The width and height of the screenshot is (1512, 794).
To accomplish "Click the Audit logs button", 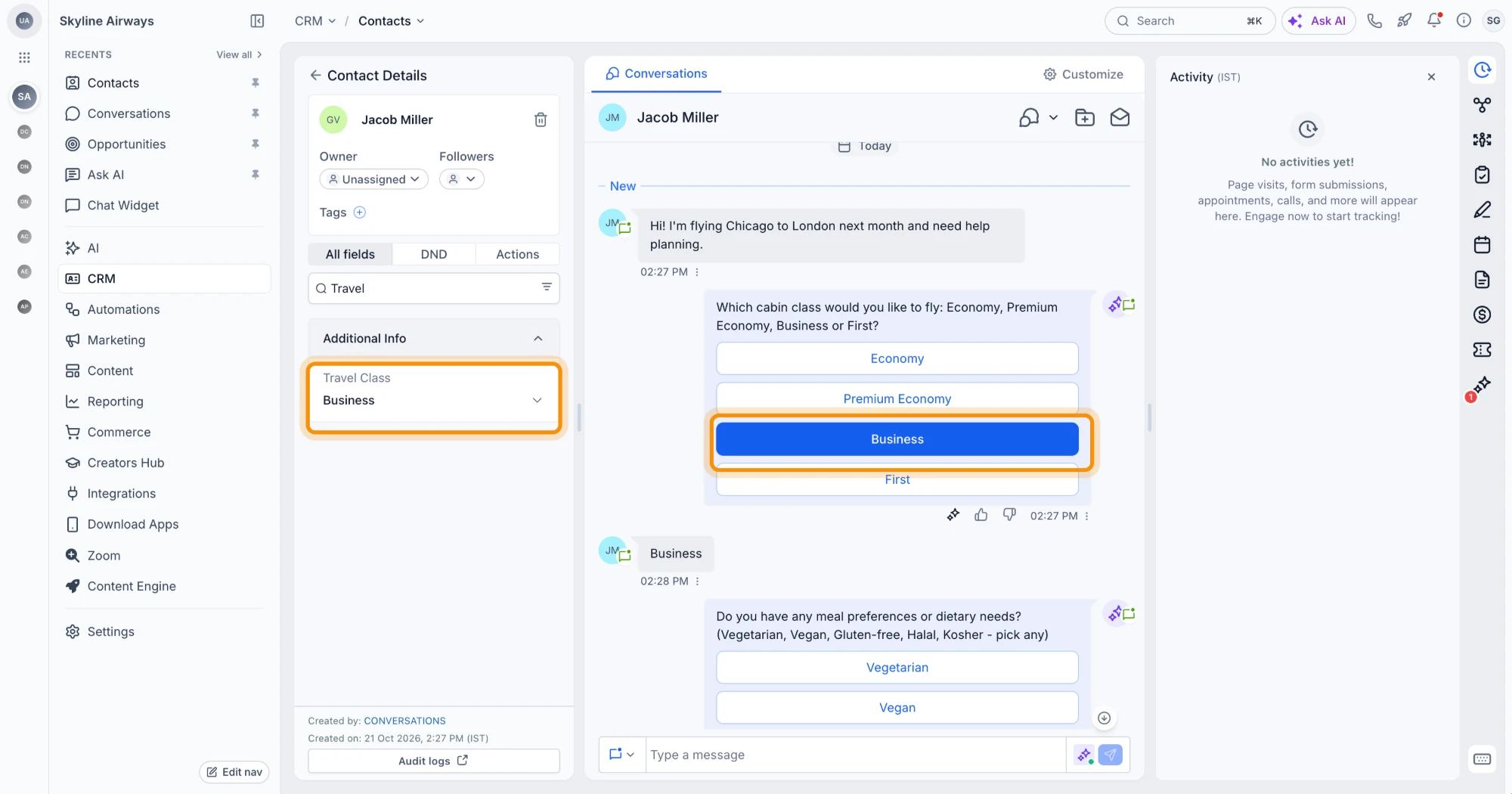I will pos(433,761).
